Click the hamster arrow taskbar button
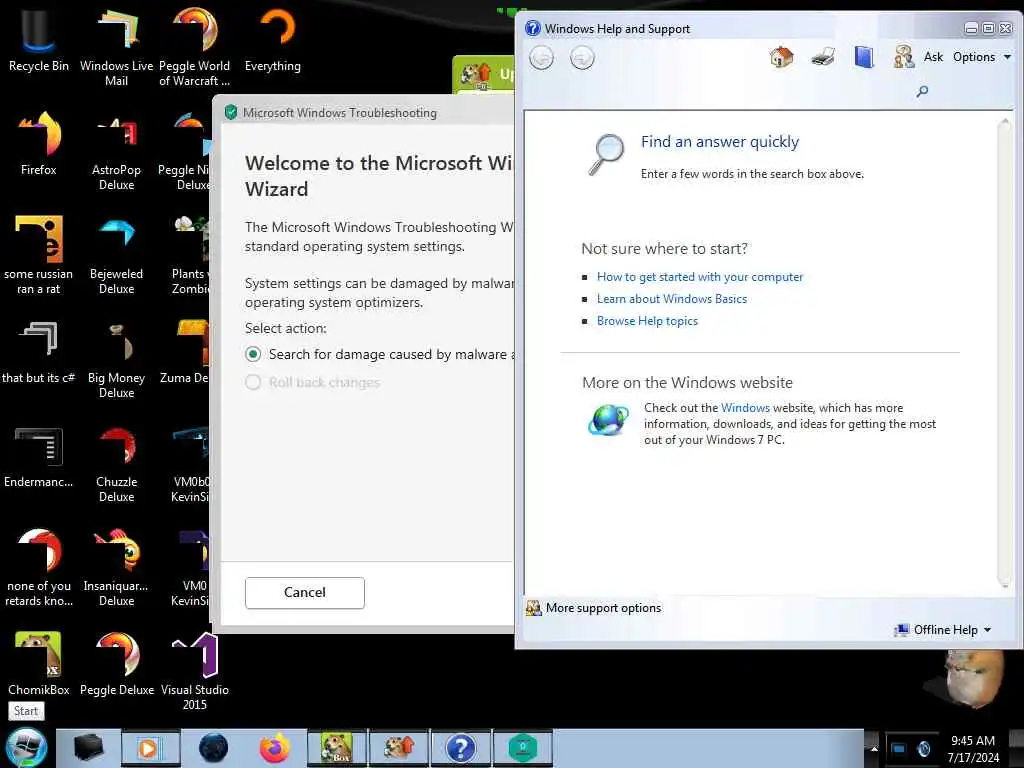This screenshot has width=1024, height=768. coord(399,748)
